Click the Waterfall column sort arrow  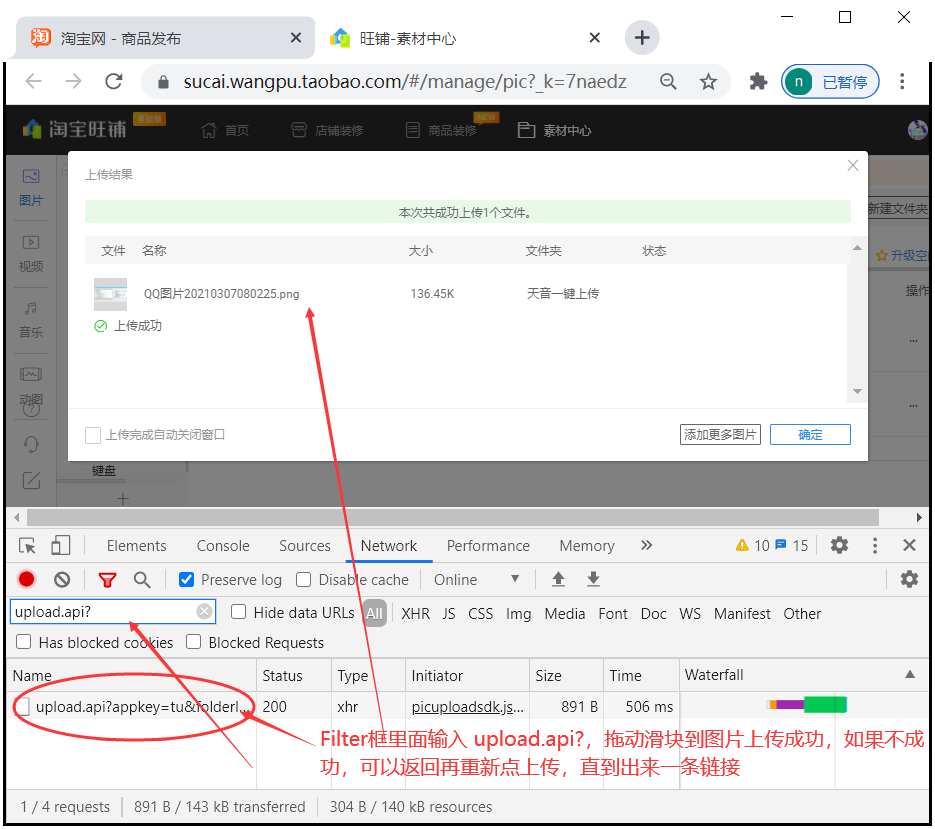pos(909,675)
